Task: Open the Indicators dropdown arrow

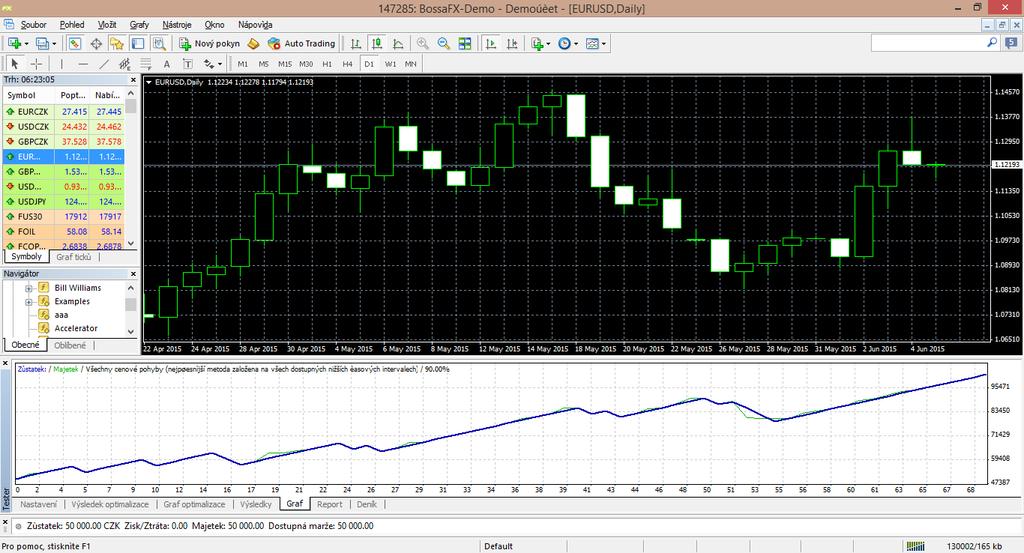Action: point(548,44)
